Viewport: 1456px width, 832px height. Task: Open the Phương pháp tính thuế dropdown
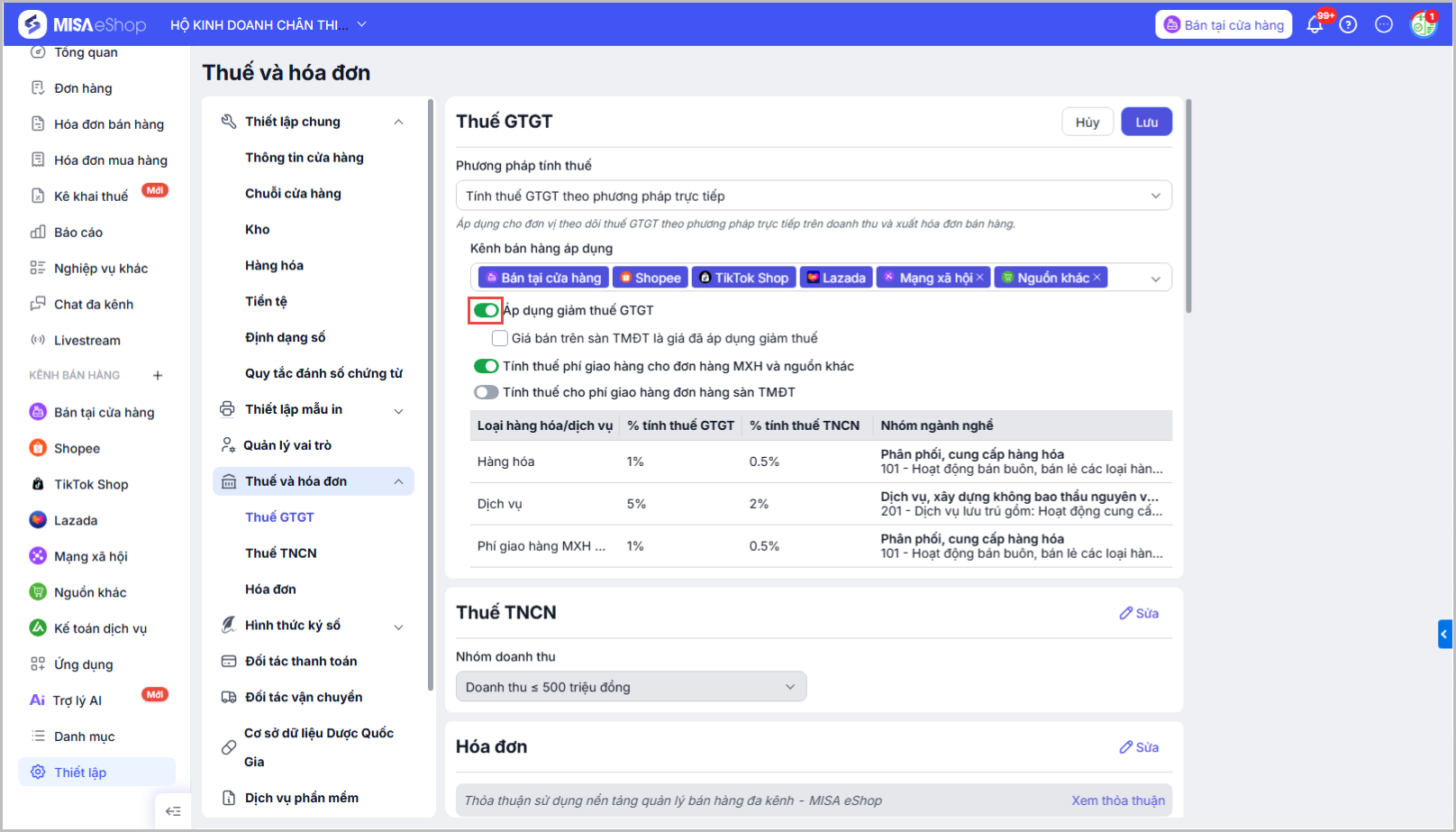[x=814, y=196]
